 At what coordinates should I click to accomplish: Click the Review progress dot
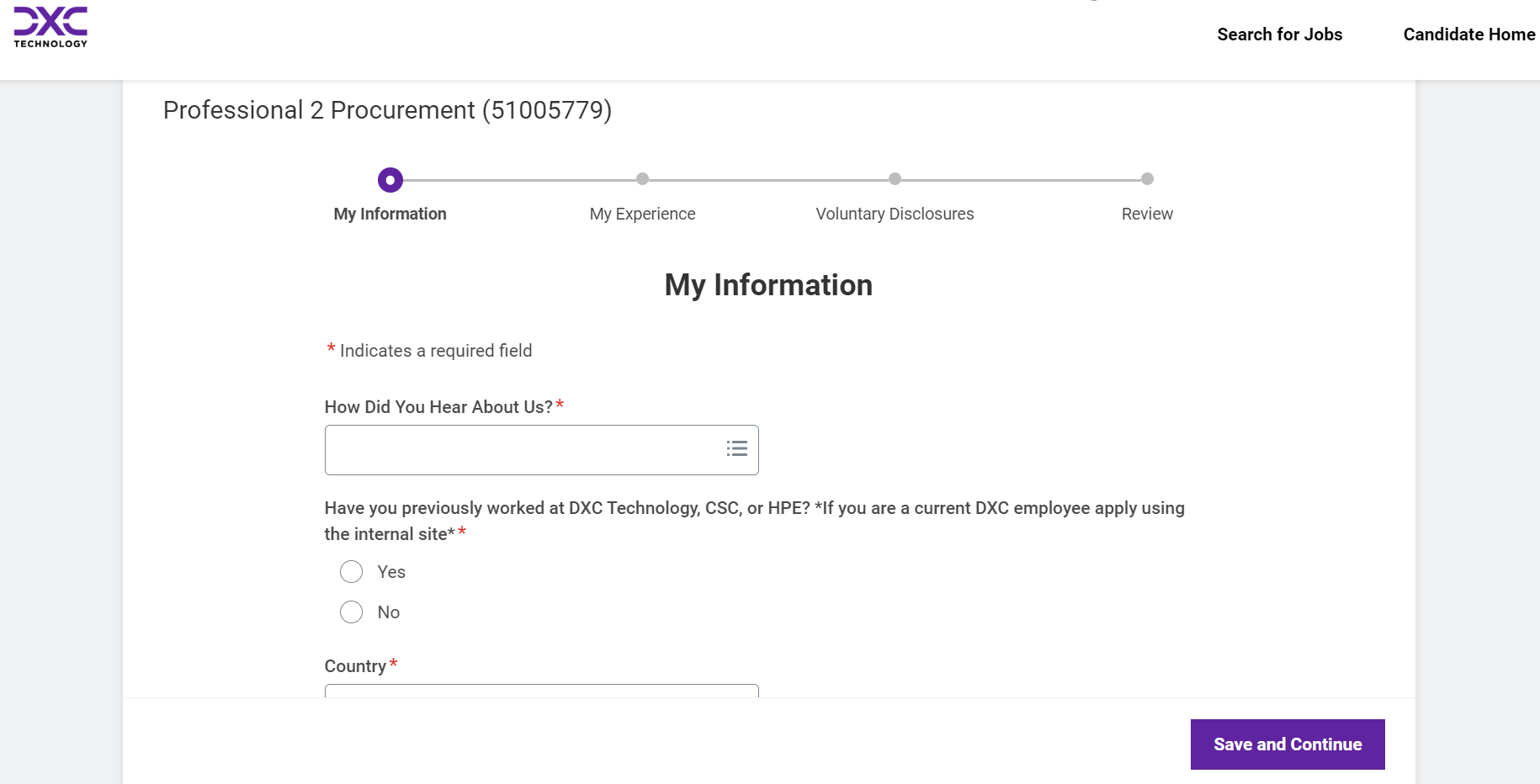pyautogui.click(x=1147, y=179)
